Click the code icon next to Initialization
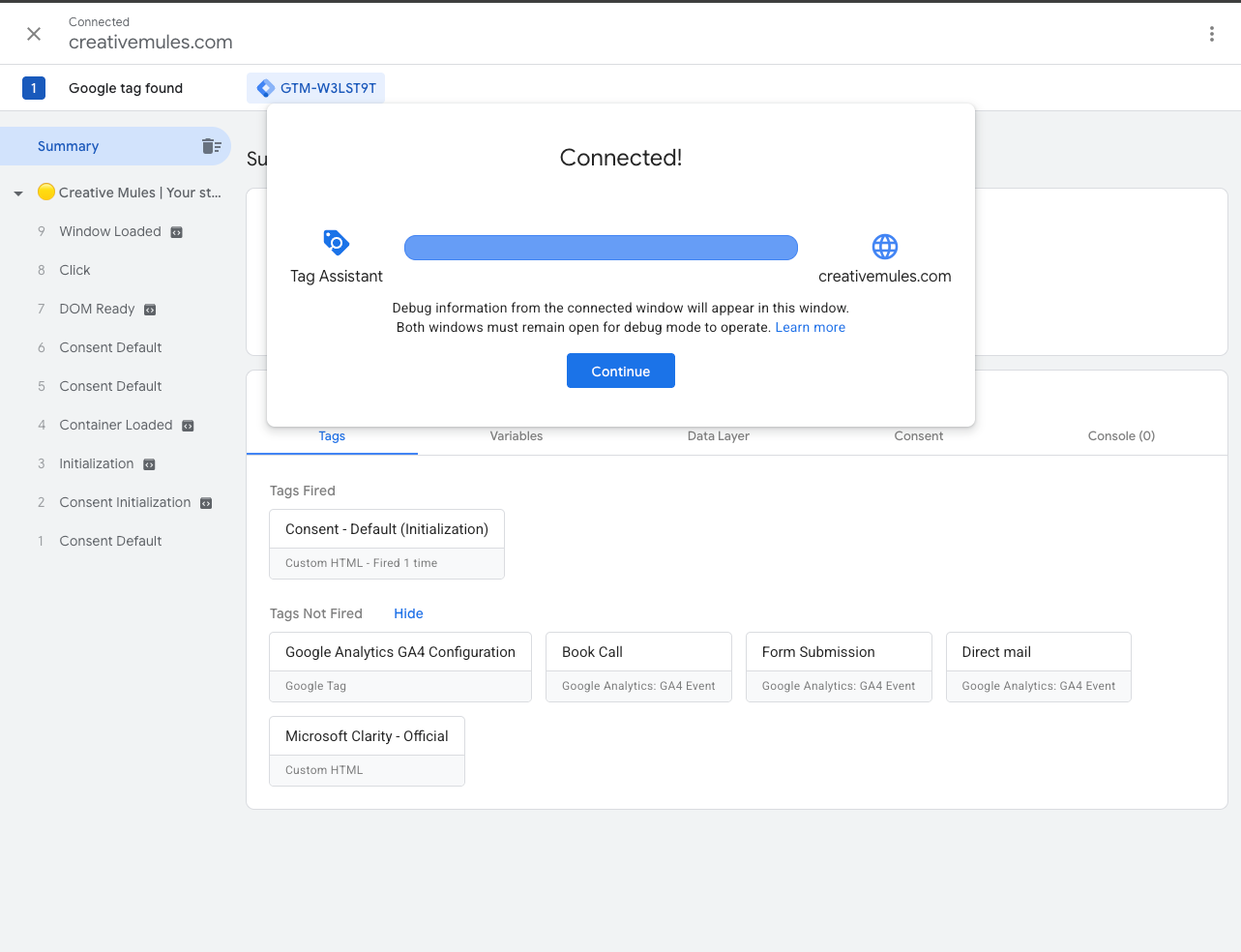1241x952 pixels. (149, 464)
